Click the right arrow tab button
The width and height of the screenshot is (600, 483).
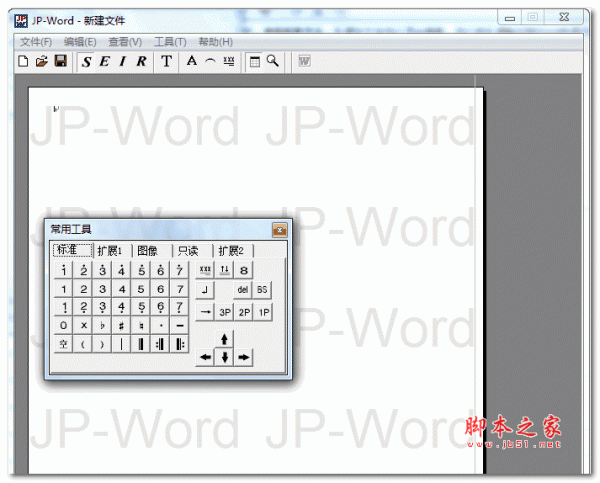tap(205, 312)
